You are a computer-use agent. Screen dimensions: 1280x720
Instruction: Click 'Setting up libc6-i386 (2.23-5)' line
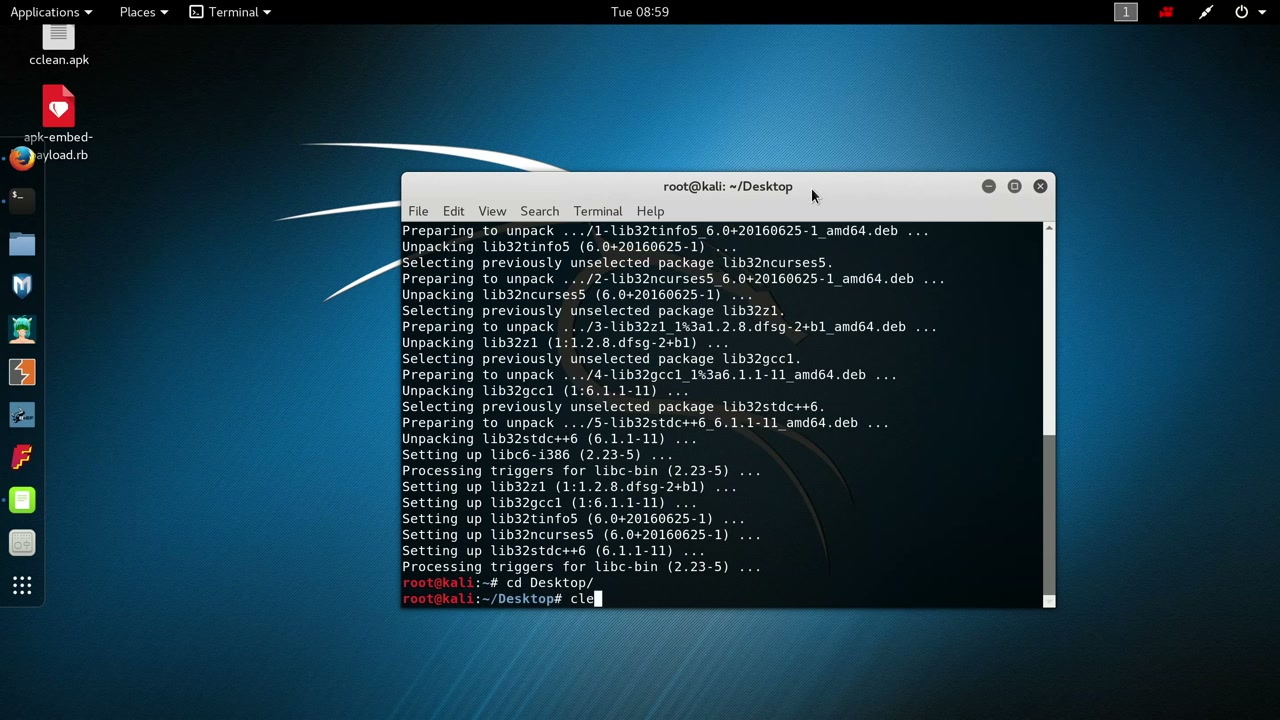point(538,455)
